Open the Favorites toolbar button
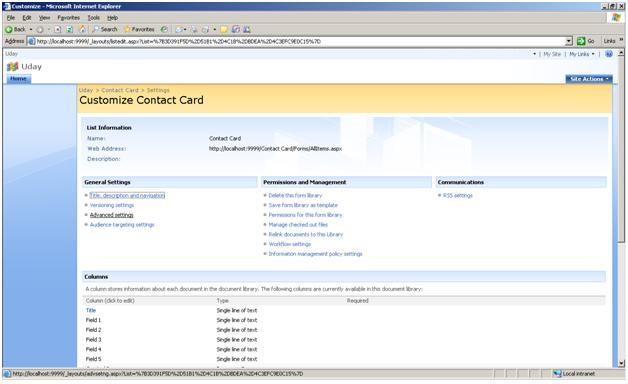 pyautogui.click(x=139, y=29)
